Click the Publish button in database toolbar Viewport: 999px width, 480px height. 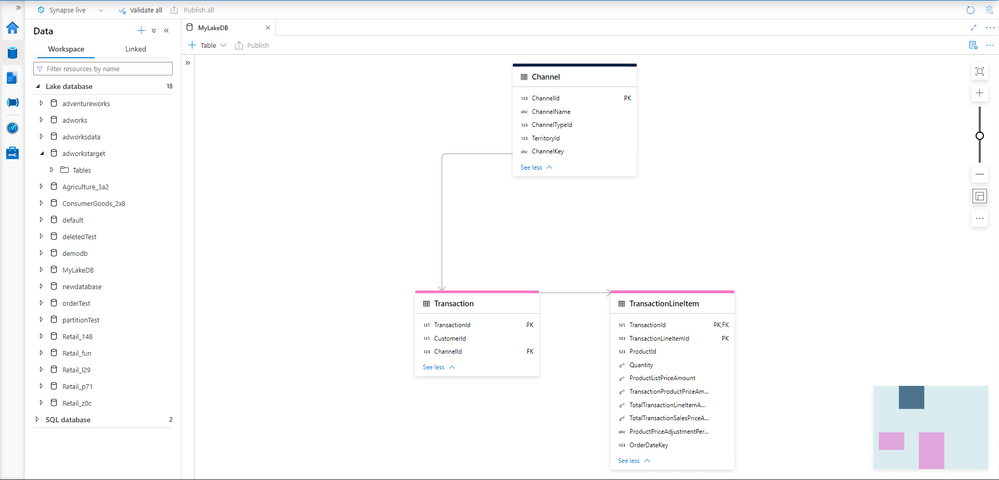pyautogui.click(x=252, y=45)
